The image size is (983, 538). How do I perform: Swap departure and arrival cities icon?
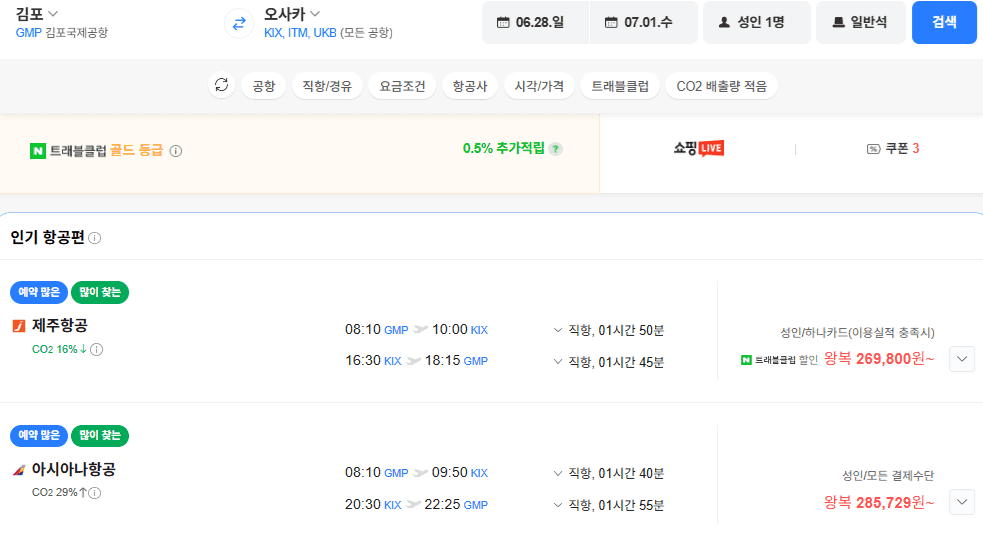point(239,24)
